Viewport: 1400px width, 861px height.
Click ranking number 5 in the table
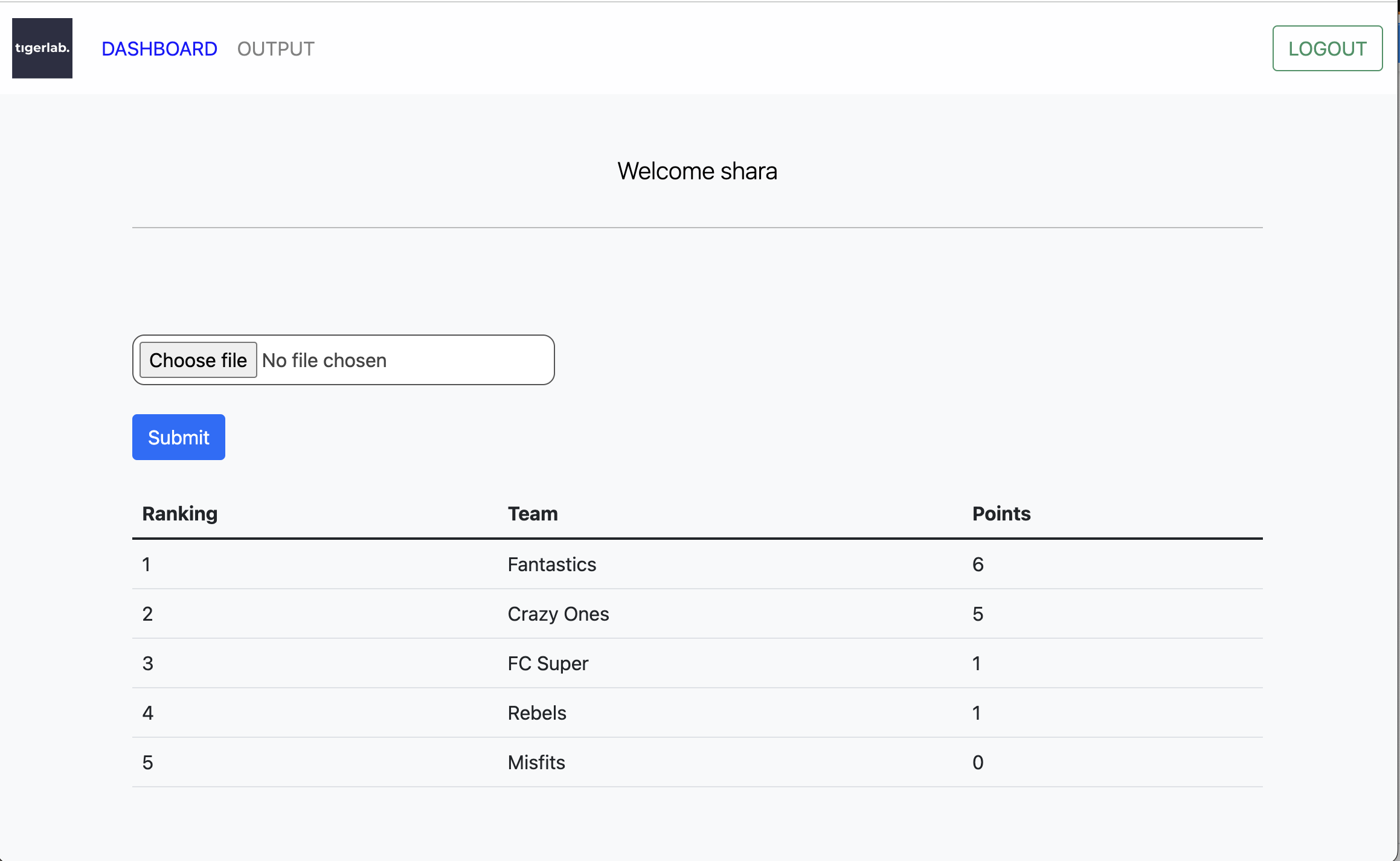point(147,763)
